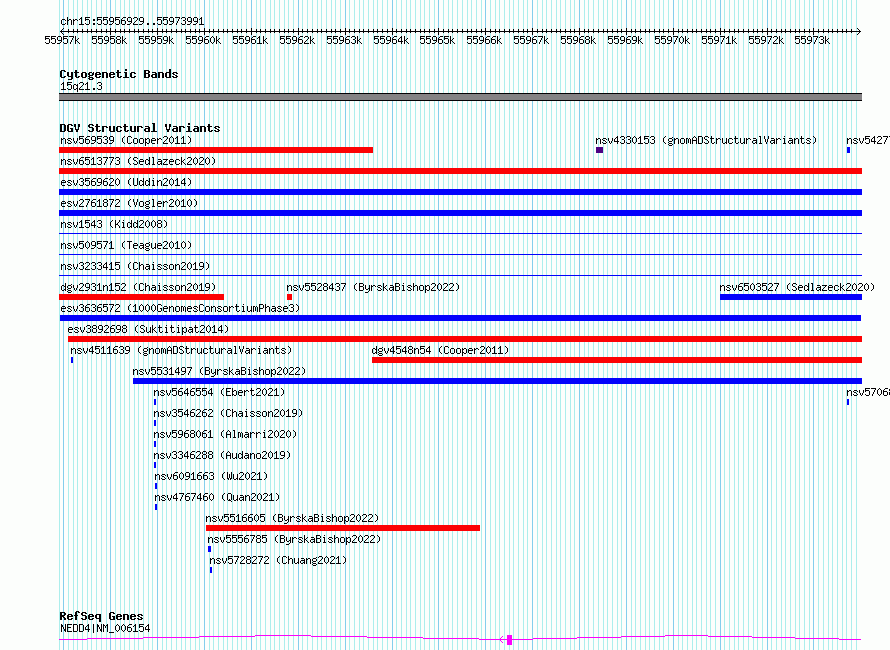Open the nsv1543 (Kidd2008) entry
890x650 pixels.
click(x=114, y=224)
